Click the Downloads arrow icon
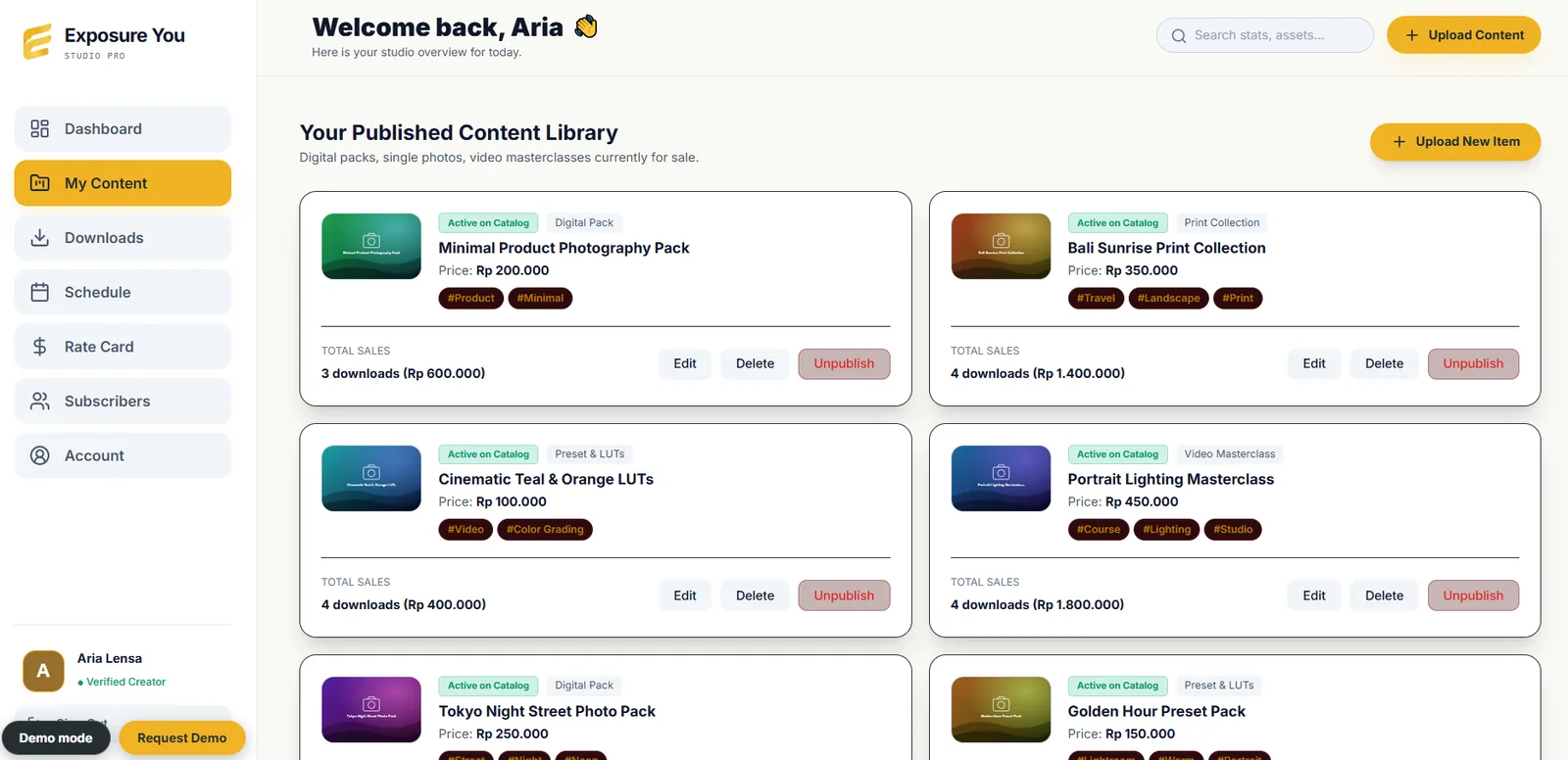1568x760 pixels. pos(40,238)
